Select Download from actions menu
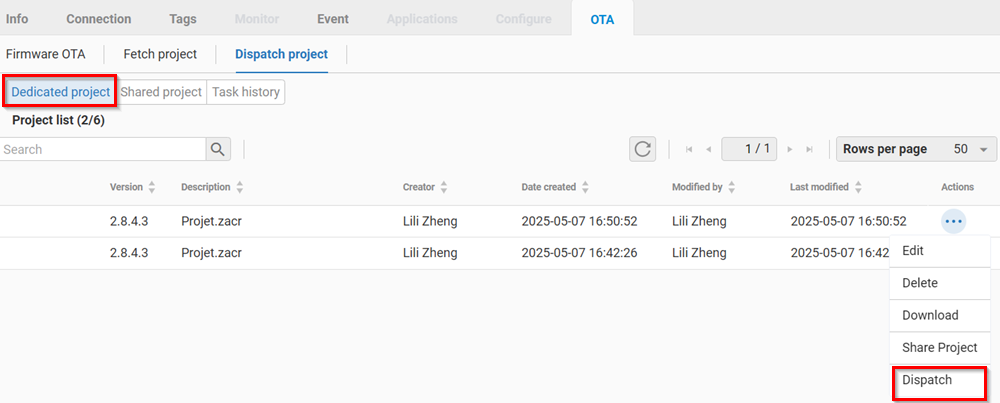Viewport: 1000px width, 403px height. point(930,315)
